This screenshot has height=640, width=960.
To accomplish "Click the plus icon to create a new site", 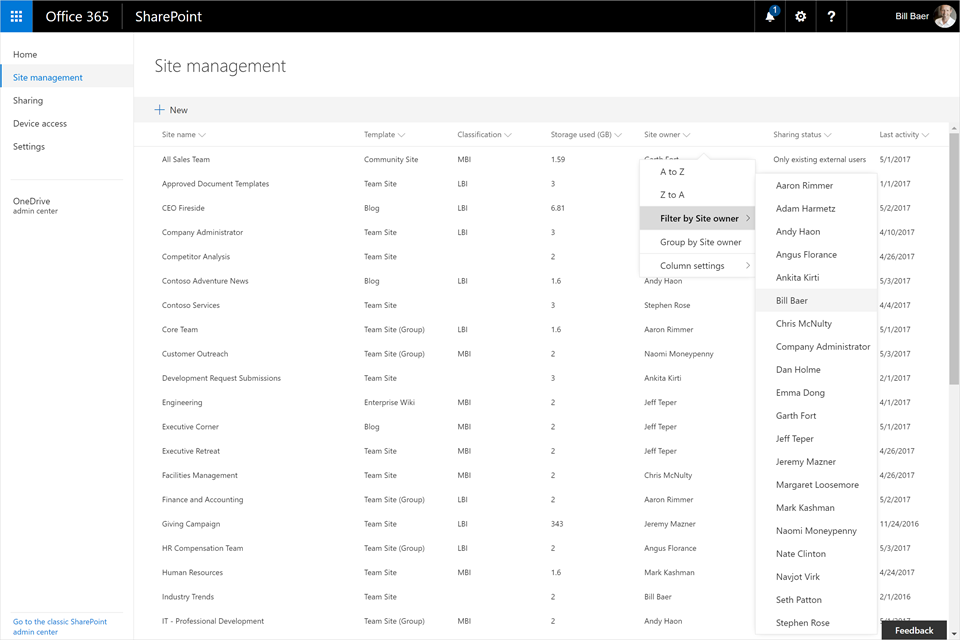I will click(x=160, y=110).
